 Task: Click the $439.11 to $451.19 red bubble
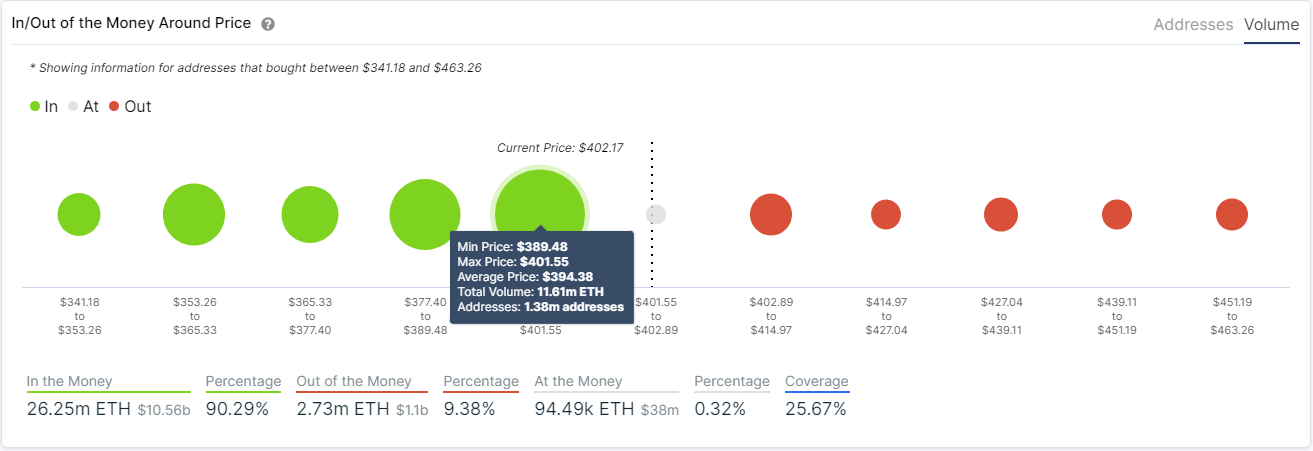[x=1117, y=214]
